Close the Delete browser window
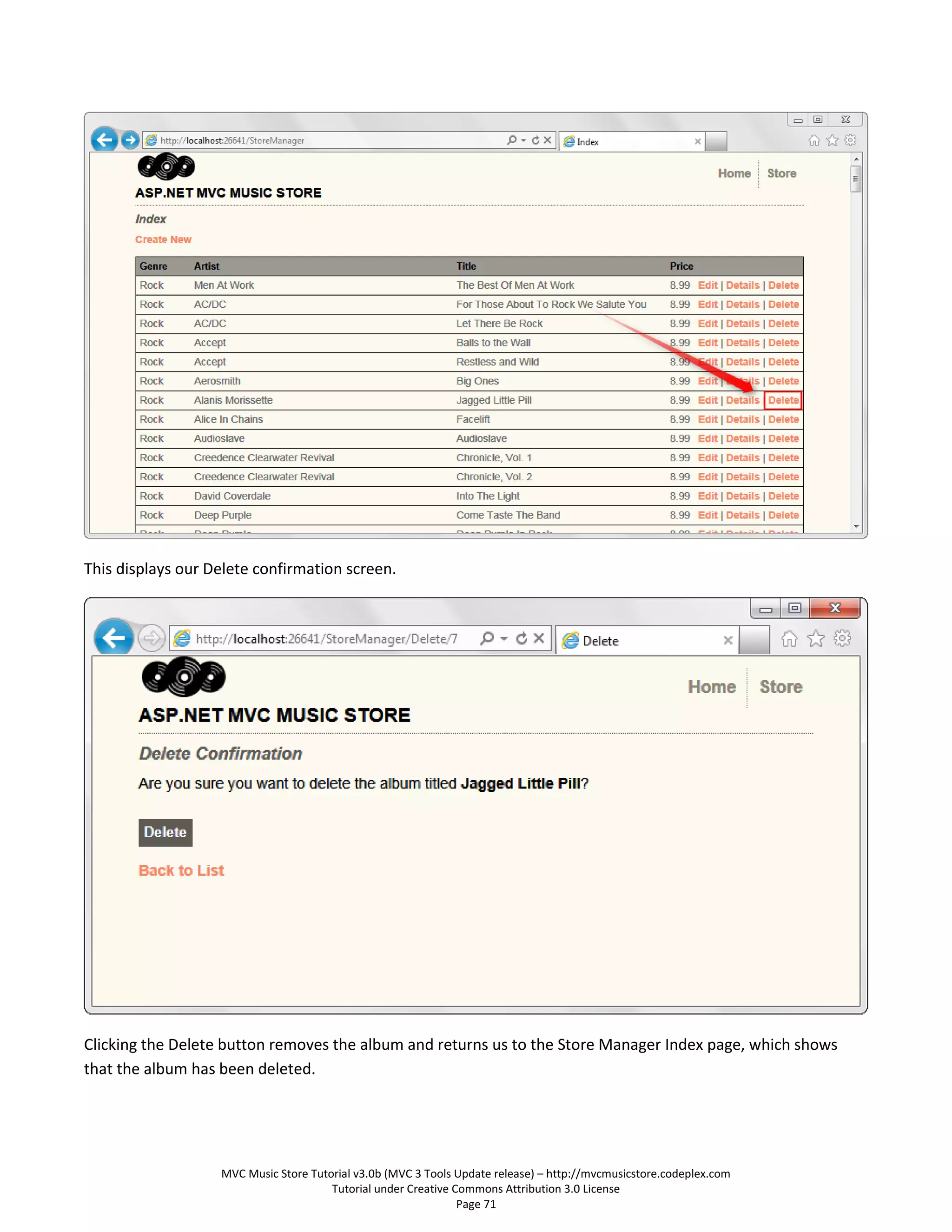The width and height of the screenshot is (952, 1232). tap(835, 608)
